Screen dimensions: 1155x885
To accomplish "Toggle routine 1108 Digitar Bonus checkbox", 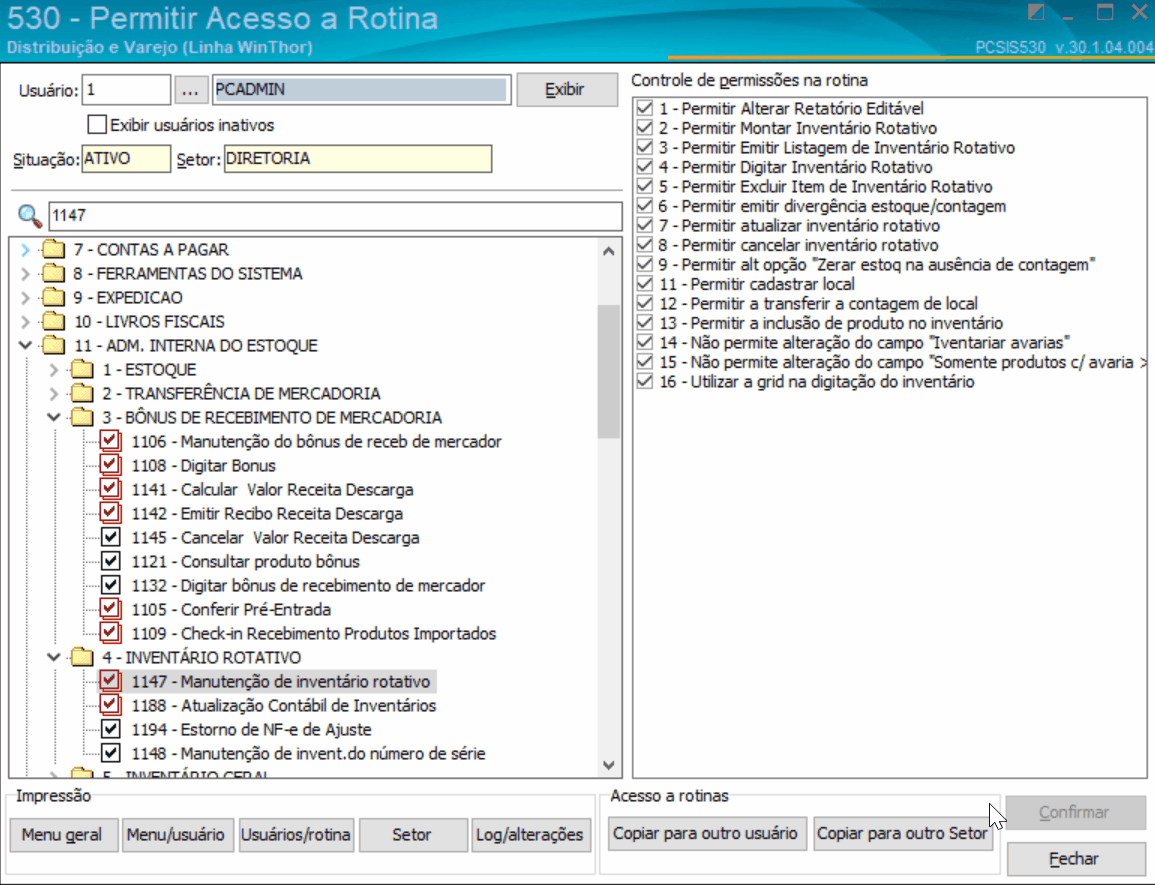I will 110,465.
